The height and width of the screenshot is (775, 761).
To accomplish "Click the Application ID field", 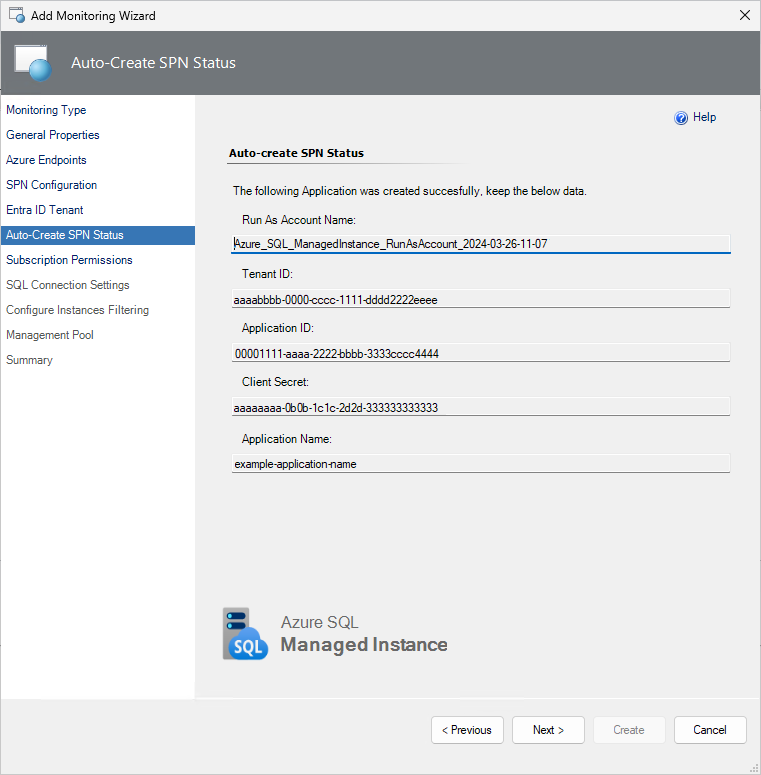I will (480, 353).
